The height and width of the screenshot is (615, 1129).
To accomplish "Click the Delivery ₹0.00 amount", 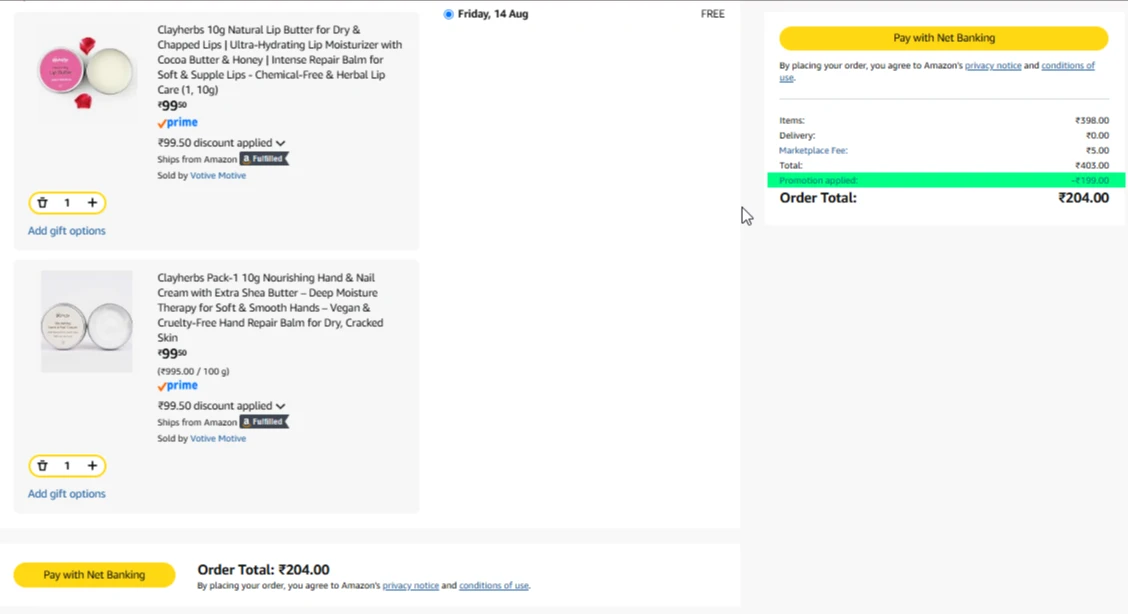I will point(1097,135).
